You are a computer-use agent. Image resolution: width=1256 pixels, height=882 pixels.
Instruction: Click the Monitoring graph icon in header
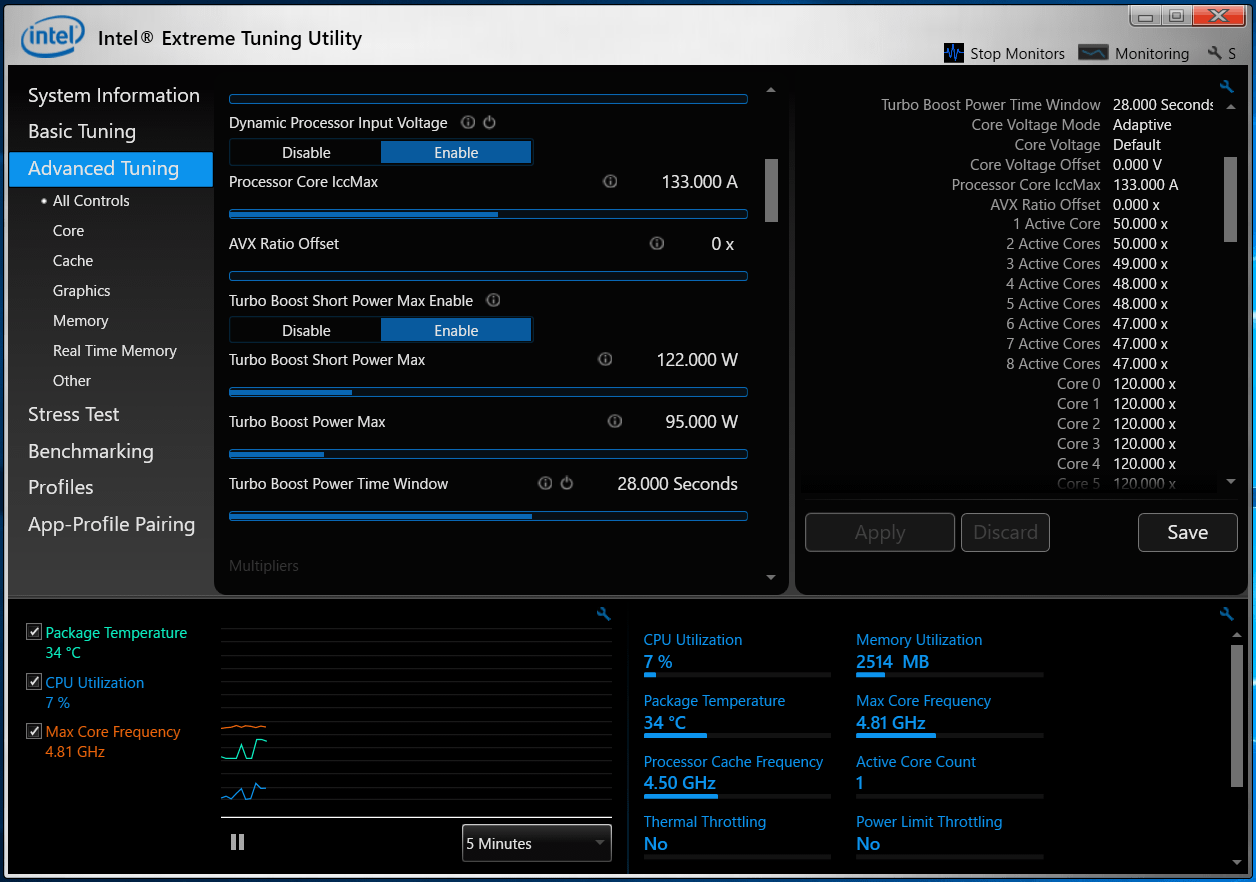pos(1093,53)
